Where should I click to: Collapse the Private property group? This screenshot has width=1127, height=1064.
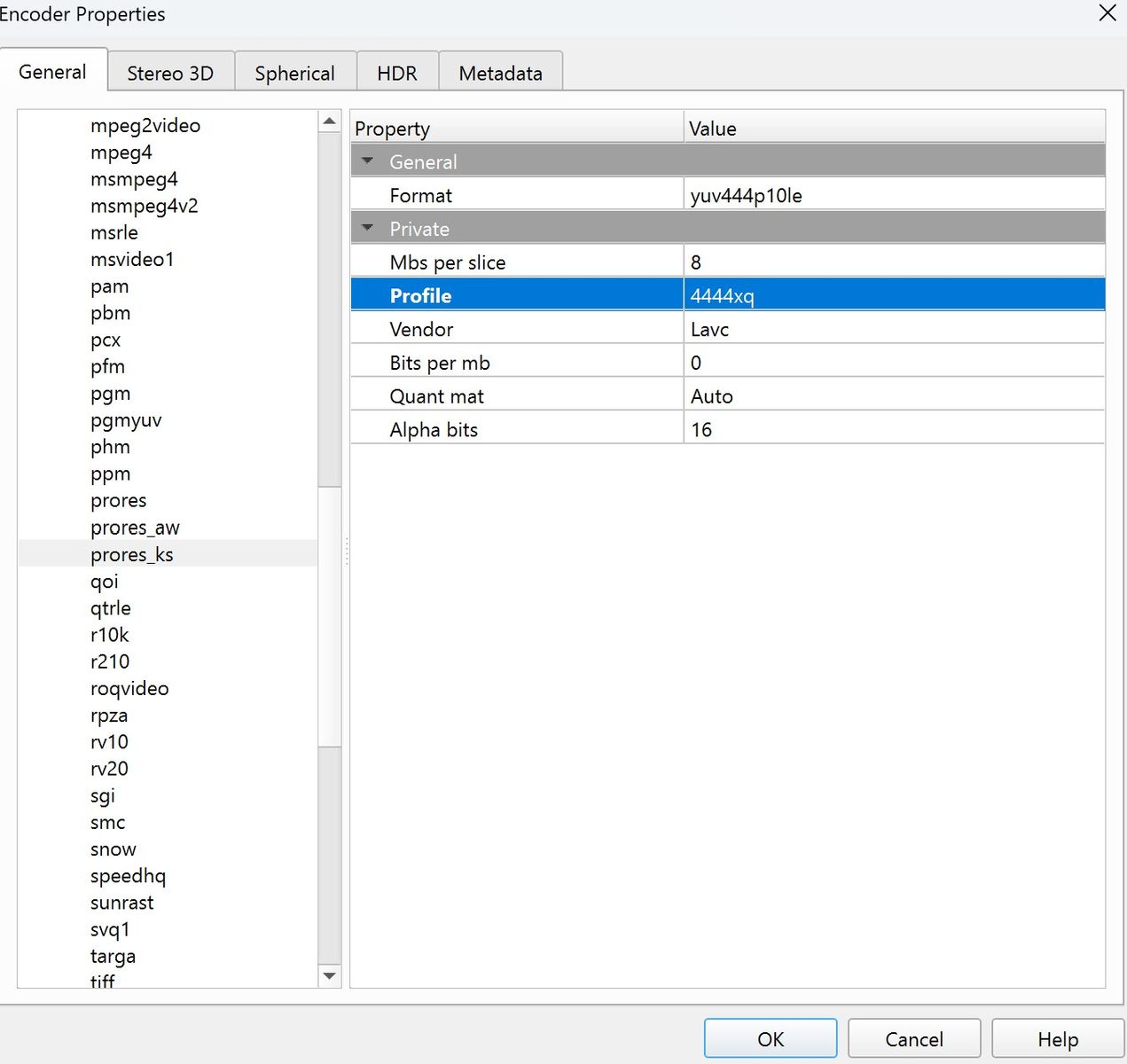(368, 228)
